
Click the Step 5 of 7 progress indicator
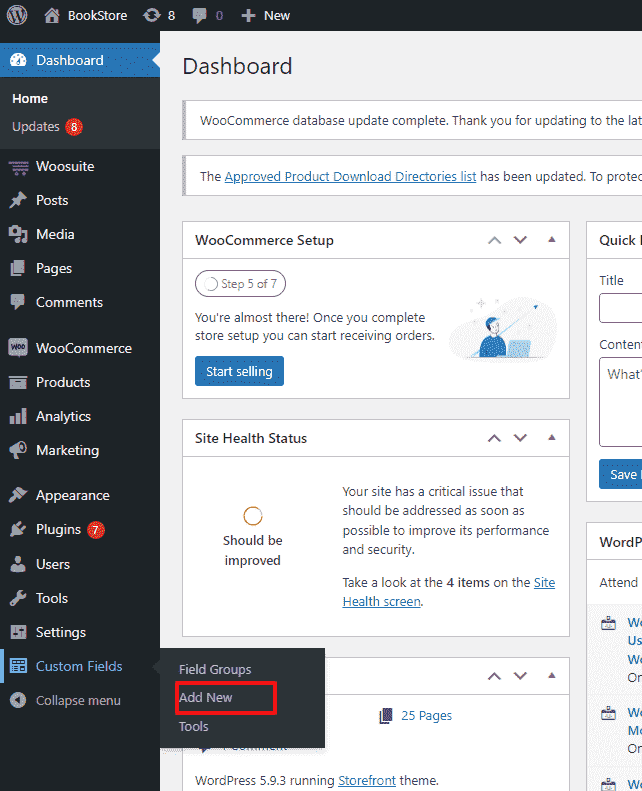(240, 284)
